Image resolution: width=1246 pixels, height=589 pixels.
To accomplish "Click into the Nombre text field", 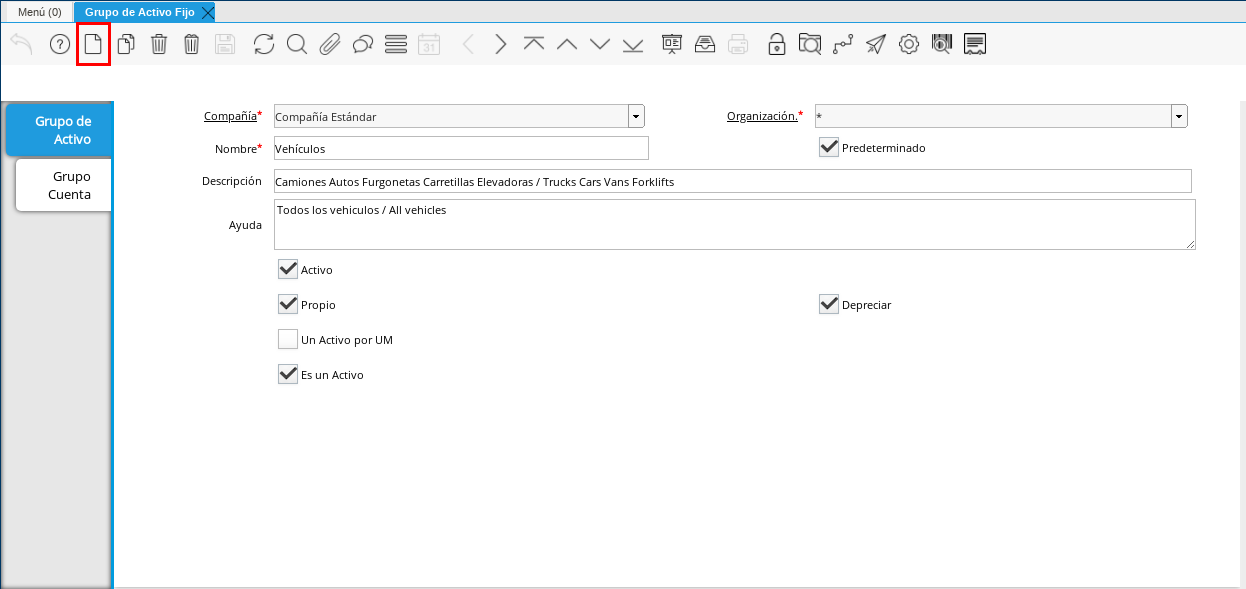I will [x=460, y=149].
